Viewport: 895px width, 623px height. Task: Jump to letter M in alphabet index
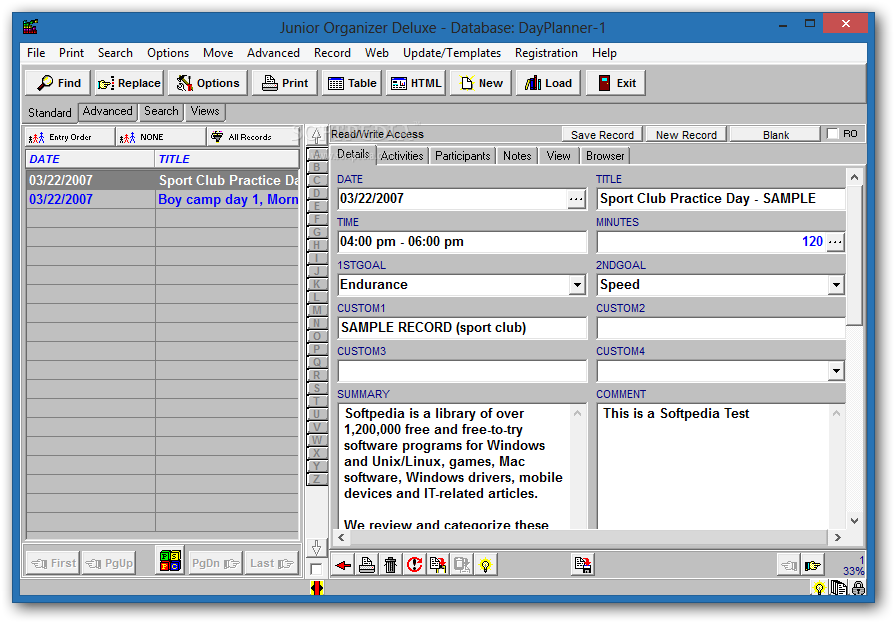pyautogui.click(x=317, y=310)
